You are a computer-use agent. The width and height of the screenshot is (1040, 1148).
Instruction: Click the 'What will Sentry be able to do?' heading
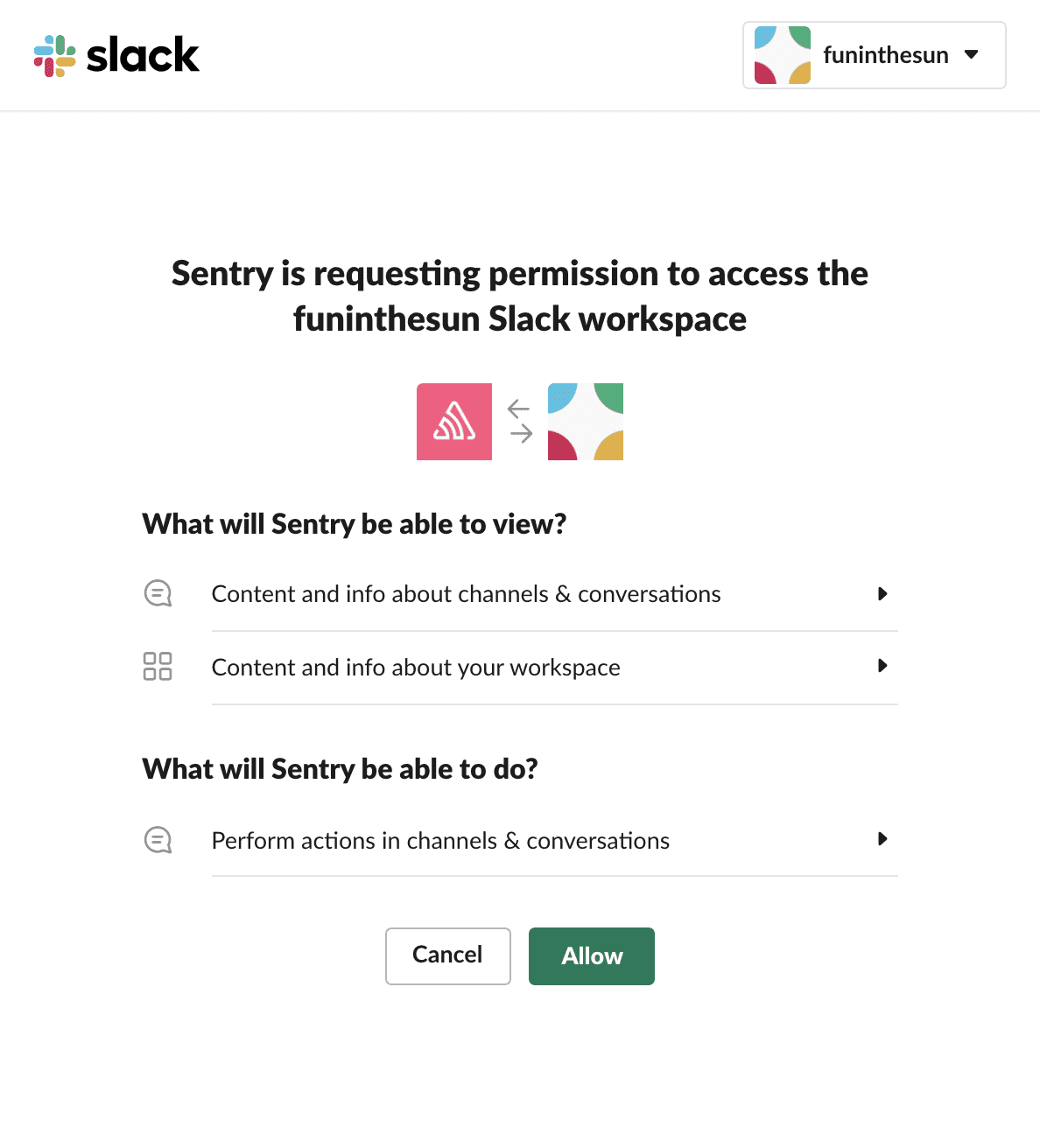pyautogui.click(x=340, y=768)
